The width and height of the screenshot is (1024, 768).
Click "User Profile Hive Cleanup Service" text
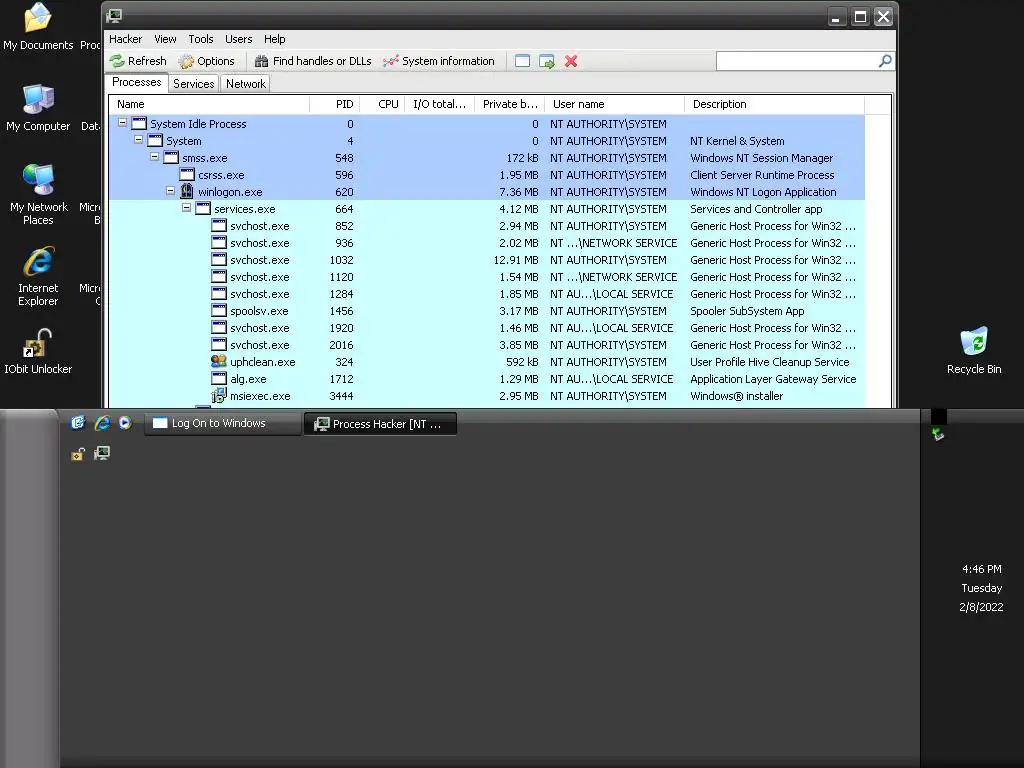coord(770,362)
